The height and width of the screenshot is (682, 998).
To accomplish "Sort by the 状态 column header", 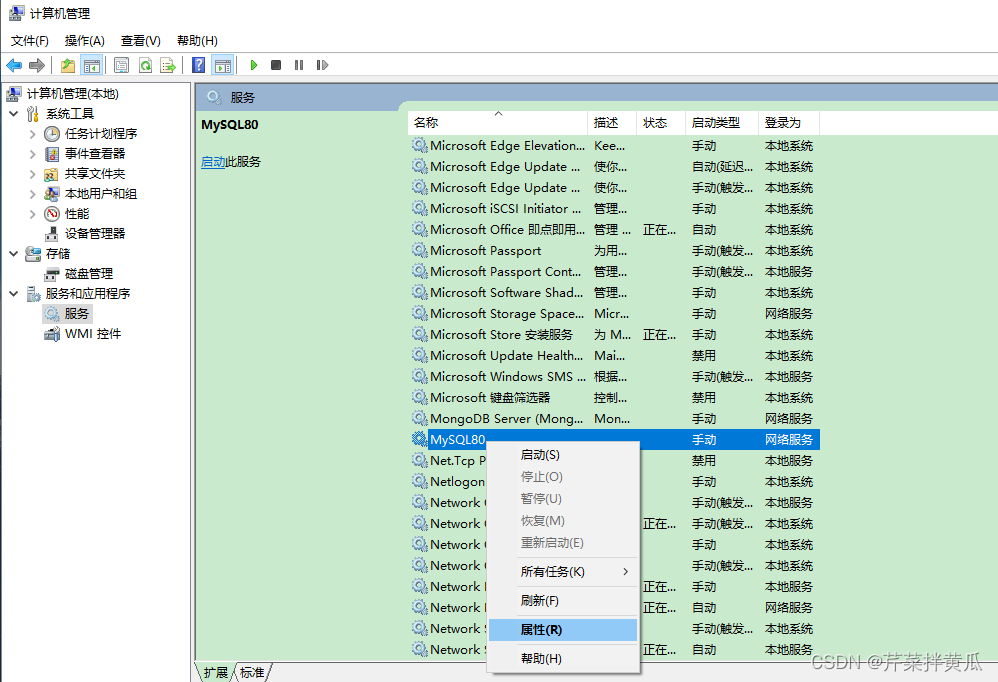I will pos(661,122).
